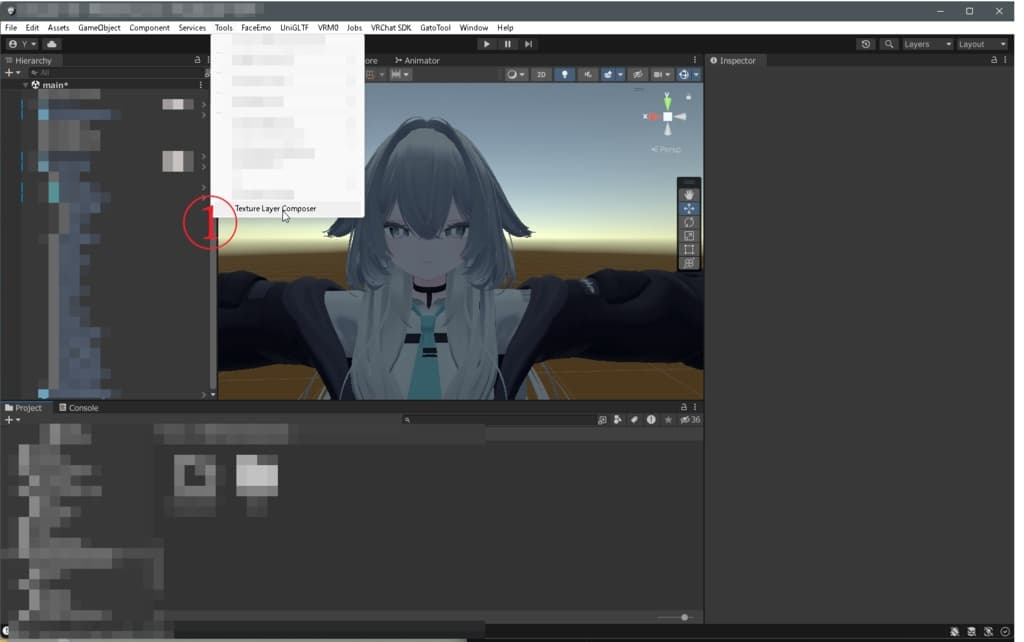This screenshot has height=642, width=1024.
Task: Toggle scene lighting lightbulb button
Action: coord(564,75)
